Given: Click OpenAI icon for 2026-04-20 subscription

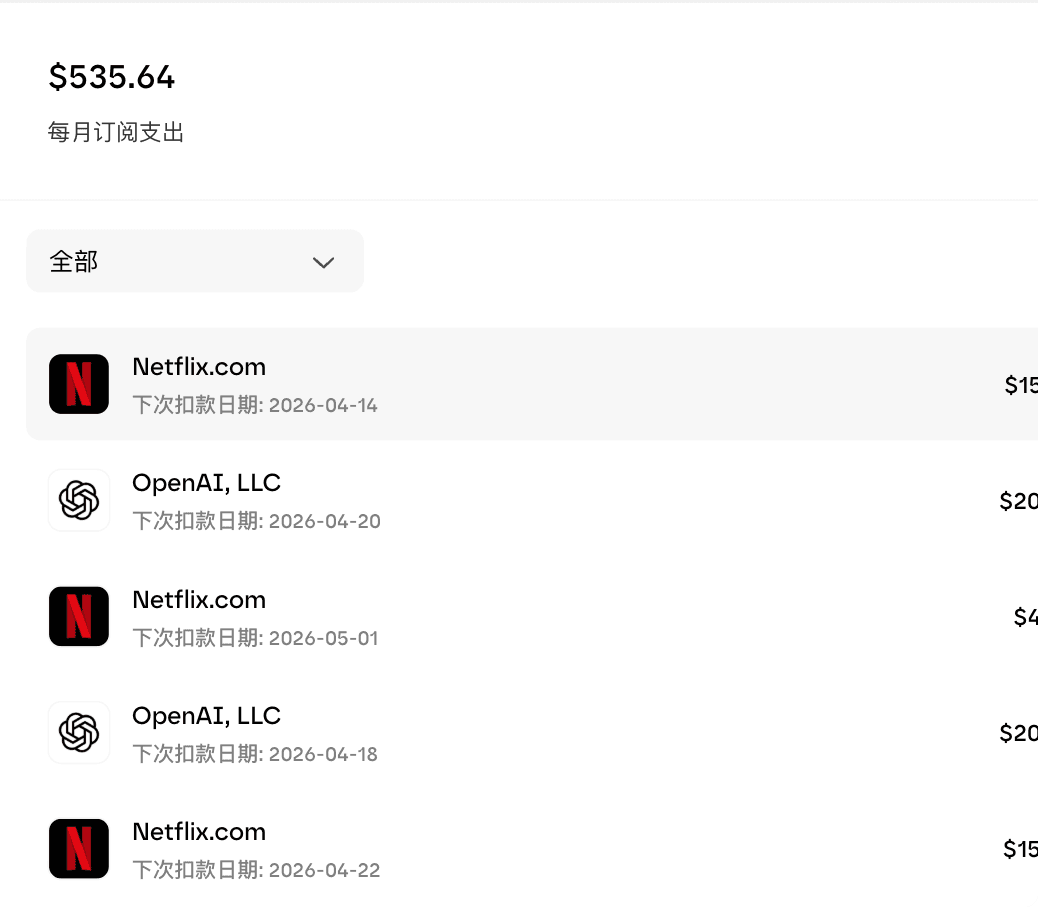Looking at the screenshot, I should 79,500.
